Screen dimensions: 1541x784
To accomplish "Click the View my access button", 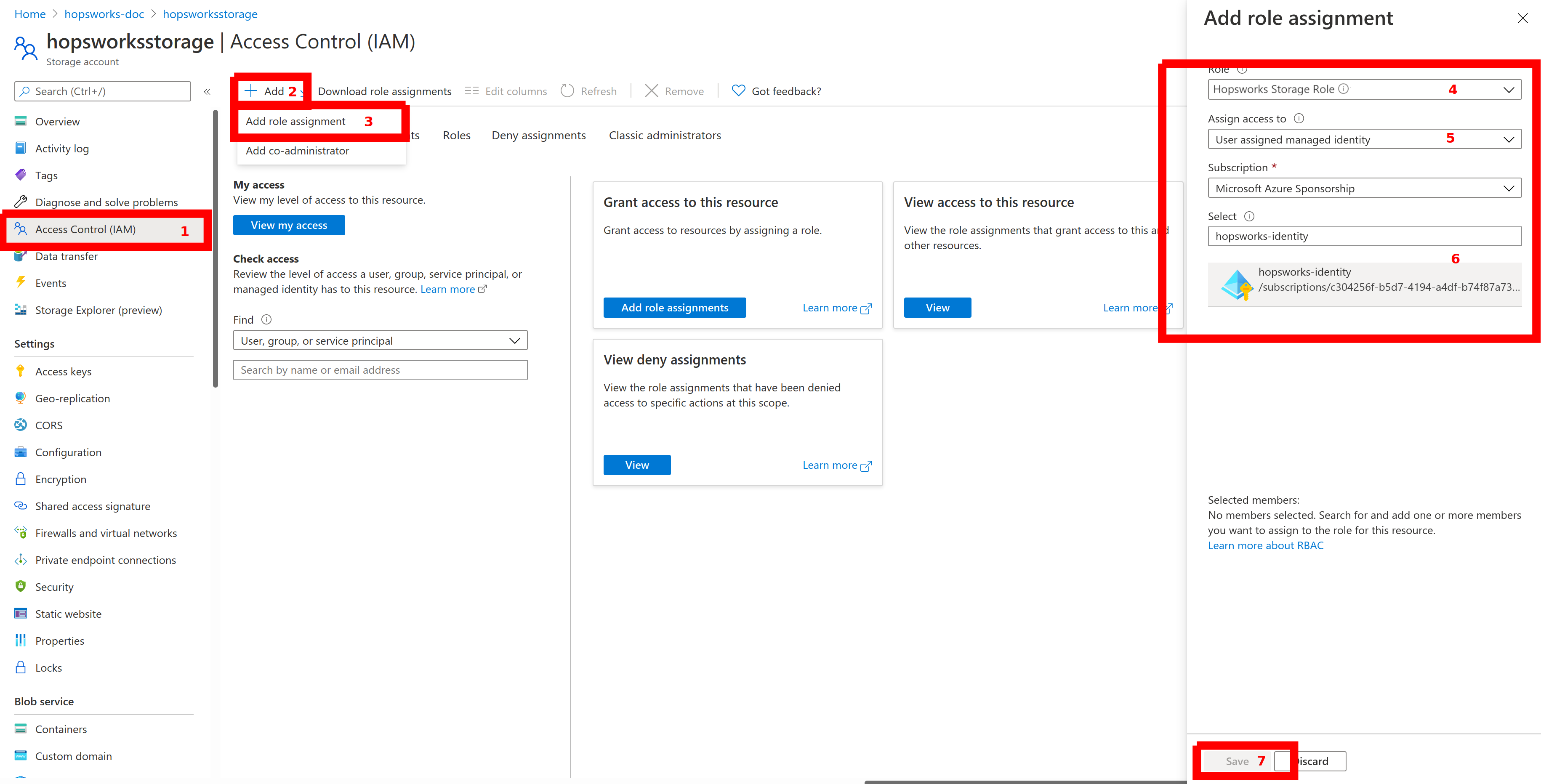I will pyautogui.click(x=289, y=226).
